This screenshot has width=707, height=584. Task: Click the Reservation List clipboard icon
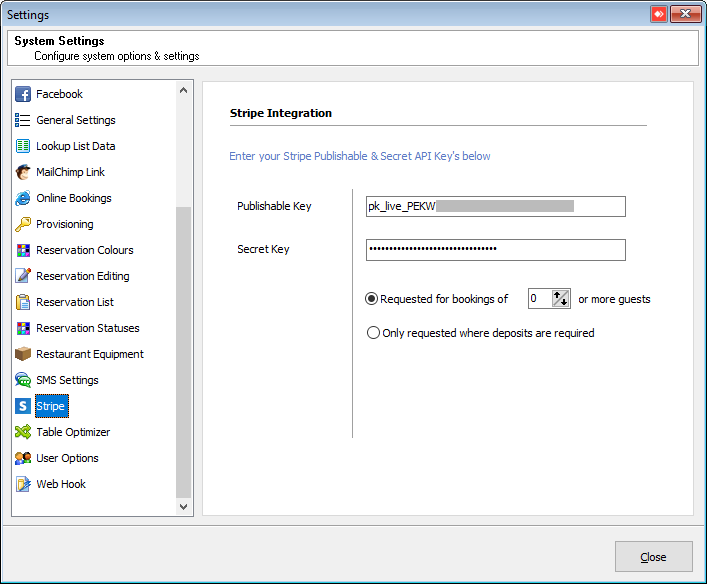click(23, 302)
